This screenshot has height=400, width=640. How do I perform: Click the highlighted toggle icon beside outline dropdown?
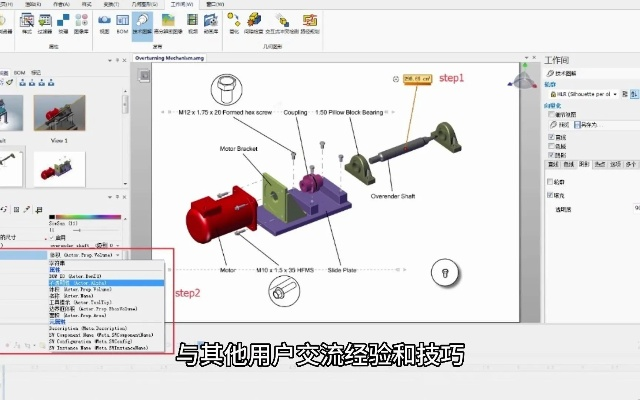pos(634,94)
